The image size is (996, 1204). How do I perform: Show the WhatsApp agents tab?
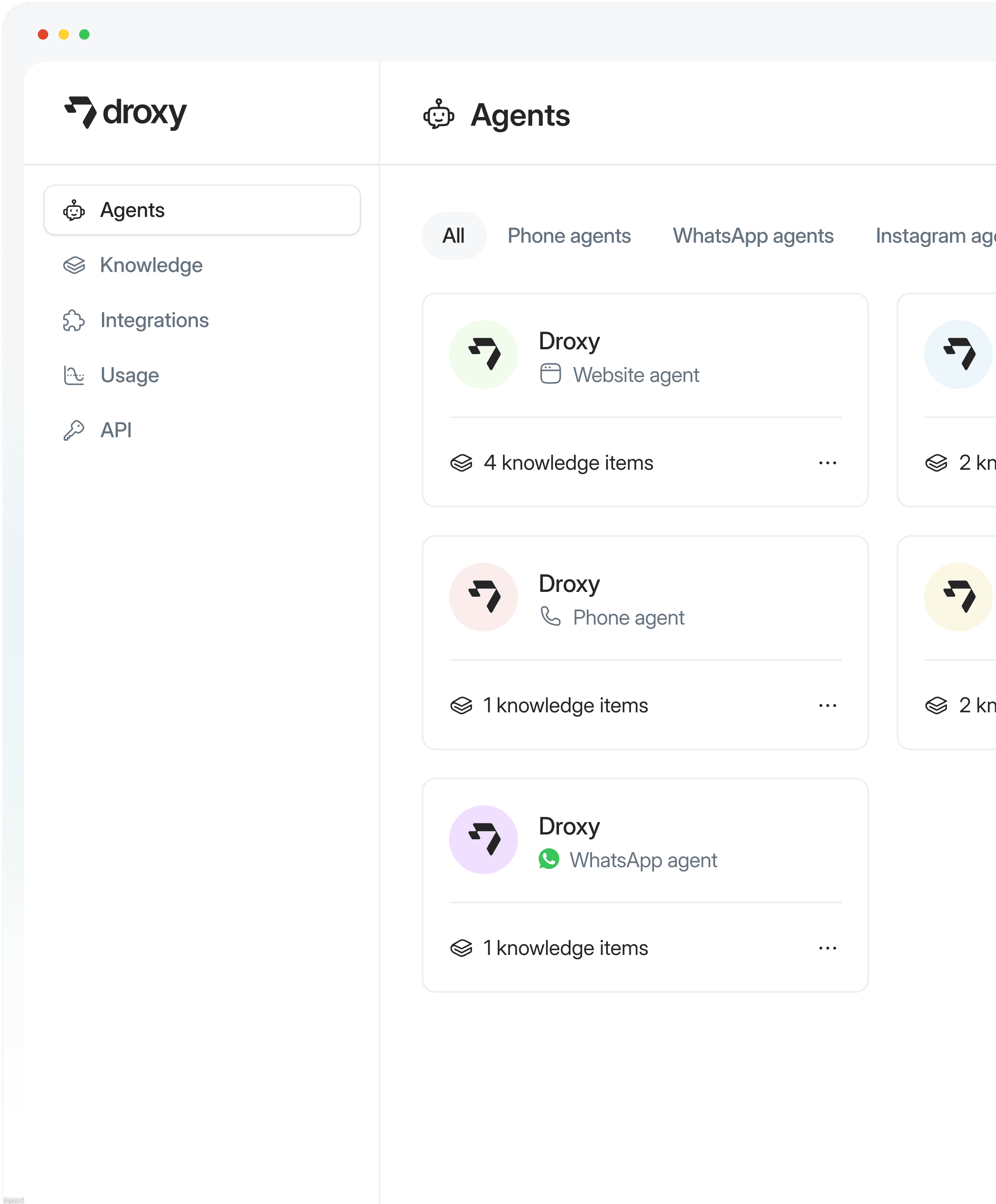[753, 236]
